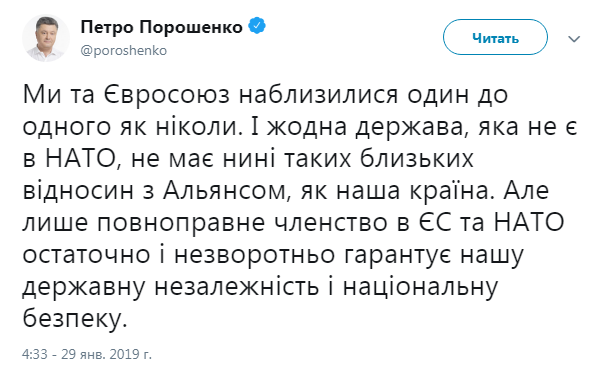Click the word наблизилися in the first line
This screenshot has width=610, height=369.
coord(319,95)
